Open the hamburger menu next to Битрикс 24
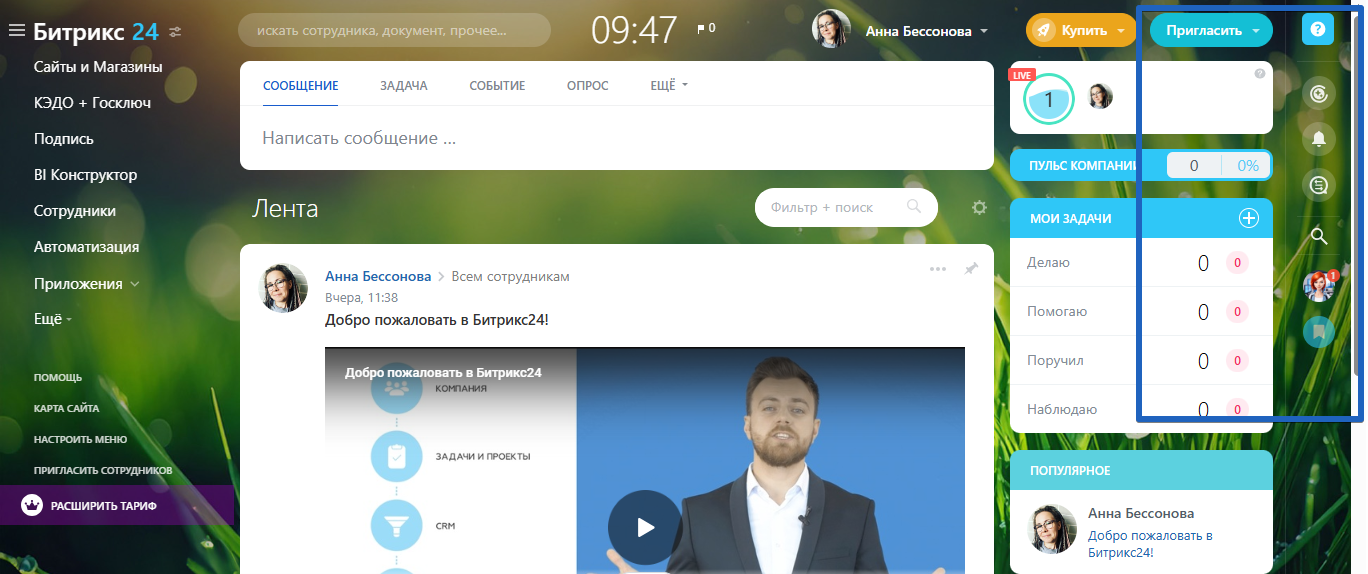This screenshot has height=574, width=1368. tap(16, 31)
